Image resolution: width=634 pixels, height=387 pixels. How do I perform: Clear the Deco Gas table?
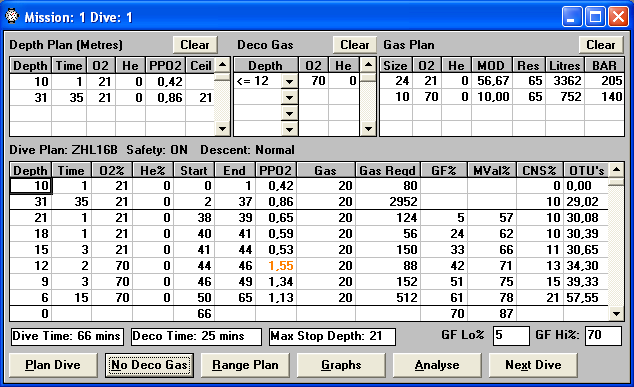pos(355,45)
